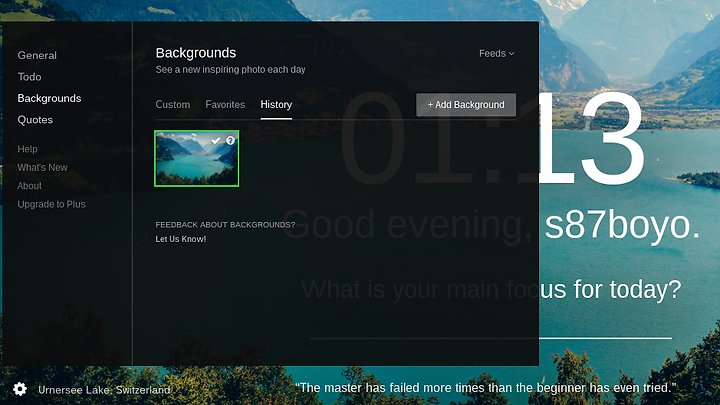720x405 pixels.
Task: Click the large clock display
Action: 492,137
